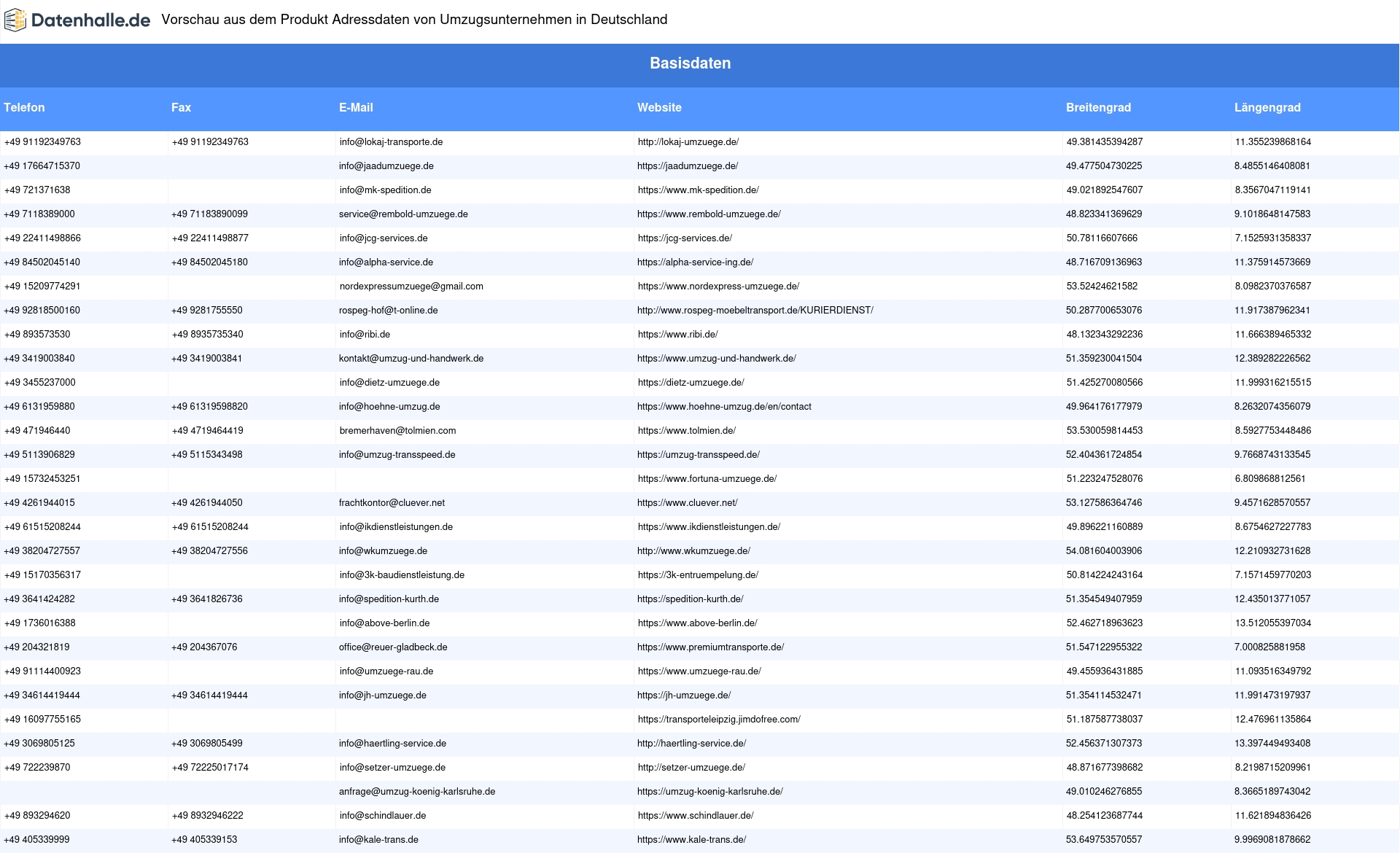Select fax number +49 9281755550

tap(207, 311)
